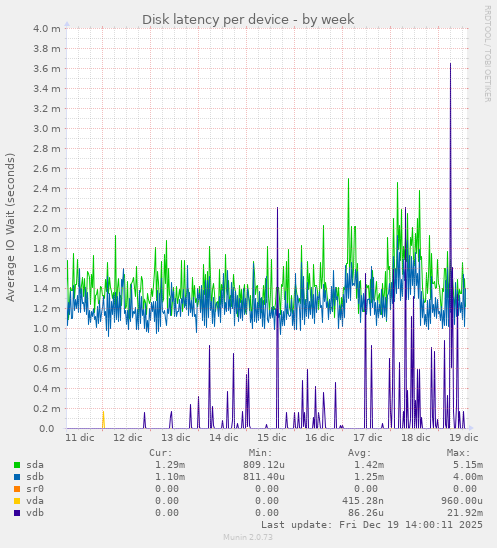Click the '14 dic' x-axis date label
This screenshot has width=497, height=548.
224,438
